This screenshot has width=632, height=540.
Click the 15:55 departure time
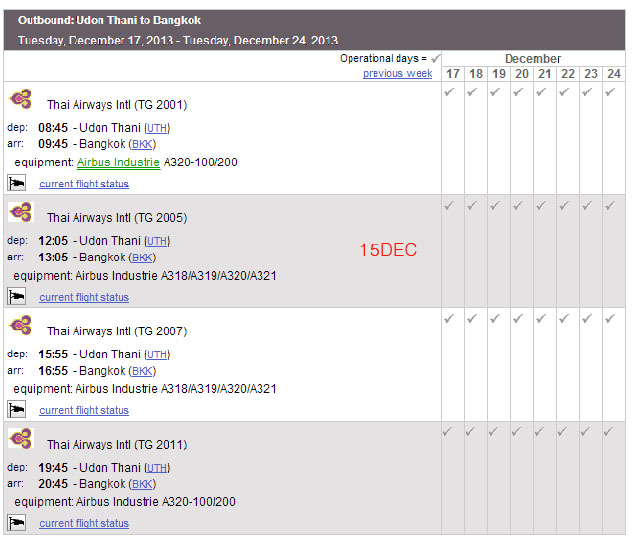(x=53, y=354)
